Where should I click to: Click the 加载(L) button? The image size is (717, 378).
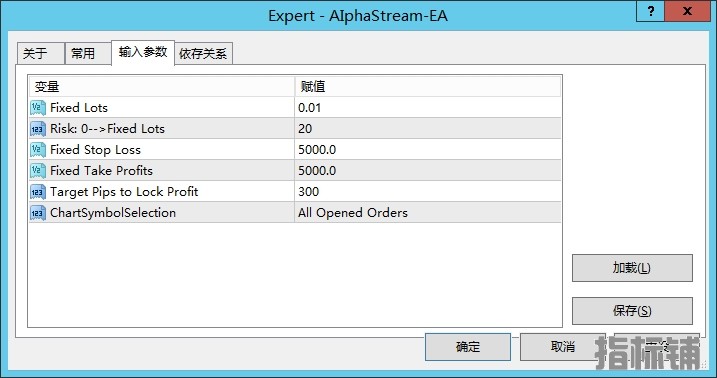pos(632,268)
